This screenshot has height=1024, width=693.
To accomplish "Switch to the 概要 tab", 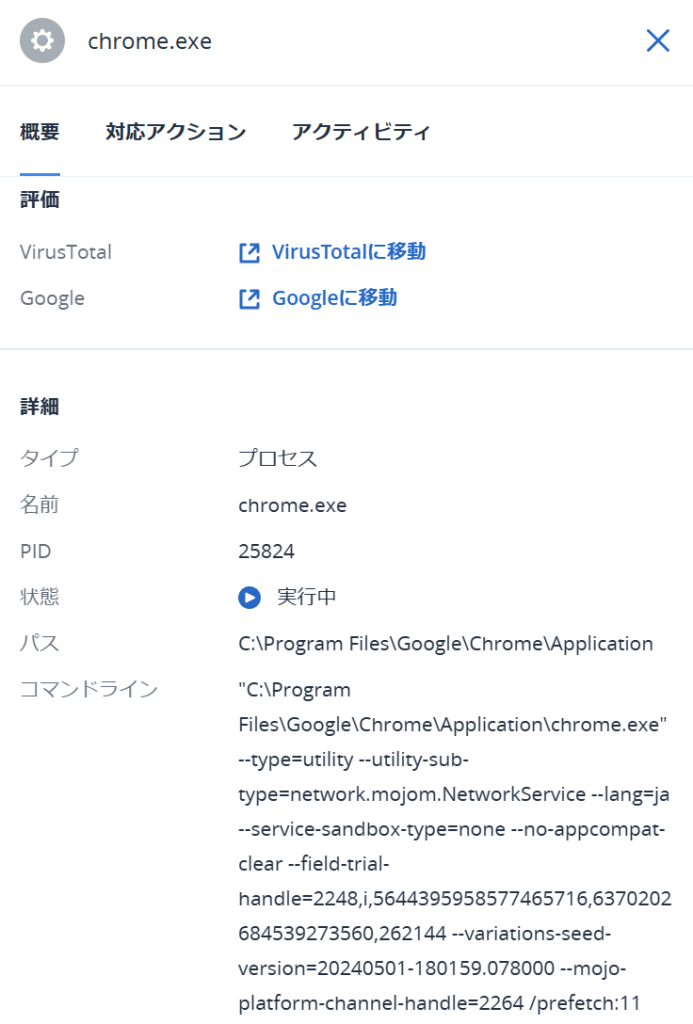I will [x=40, y=132].
